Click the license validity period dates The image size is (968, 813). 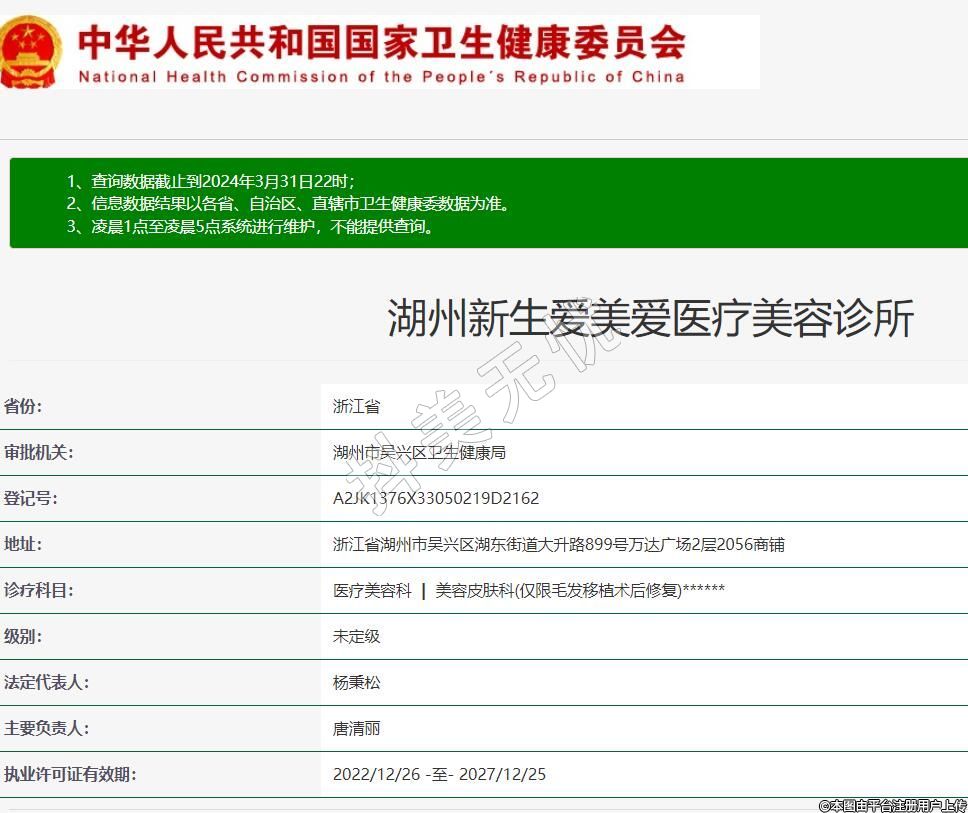click(x=439, y=775)
